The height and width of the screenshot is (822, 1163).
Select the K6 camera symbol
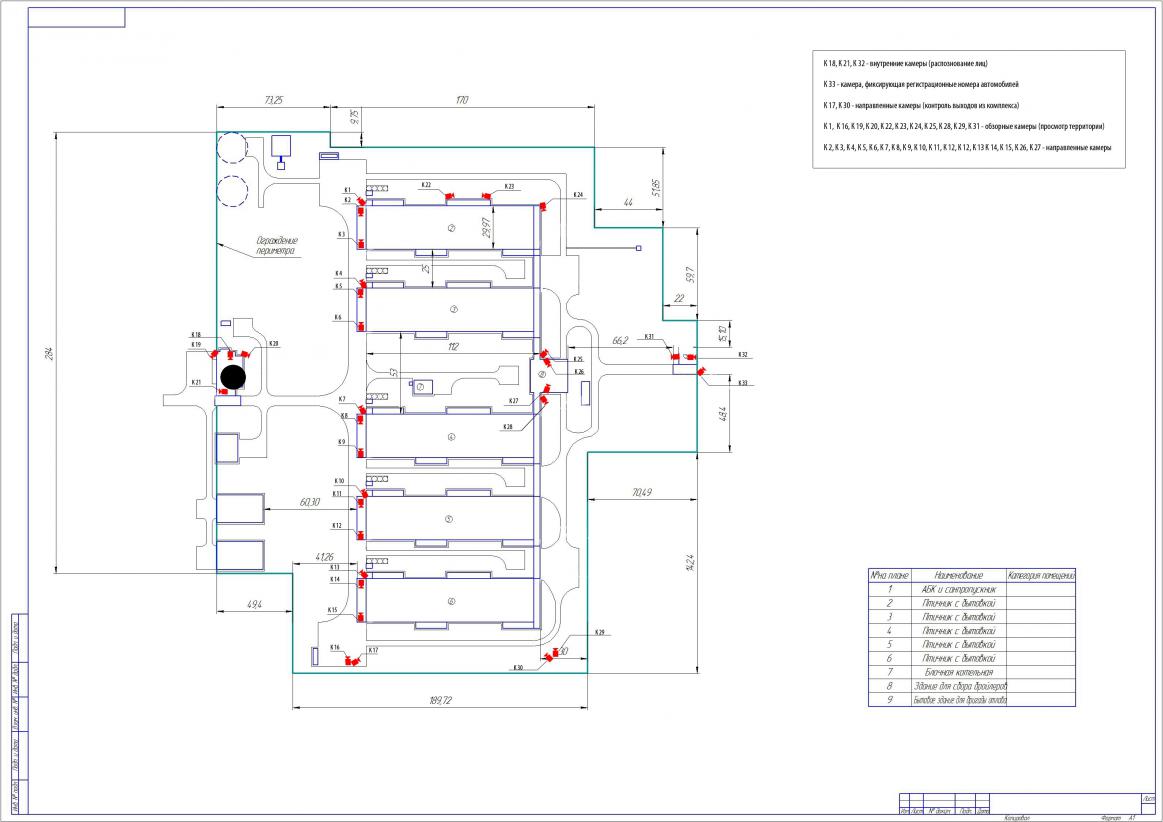(360, 325)
